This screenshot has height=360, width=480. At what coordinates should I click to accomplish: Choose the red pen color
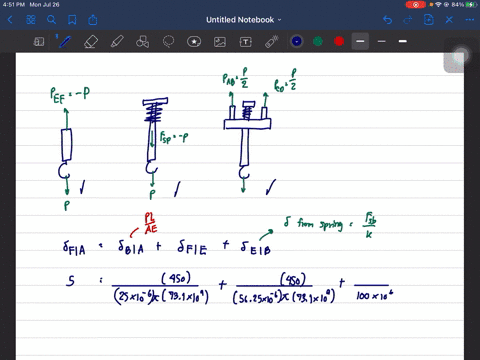tap(339, 41)
